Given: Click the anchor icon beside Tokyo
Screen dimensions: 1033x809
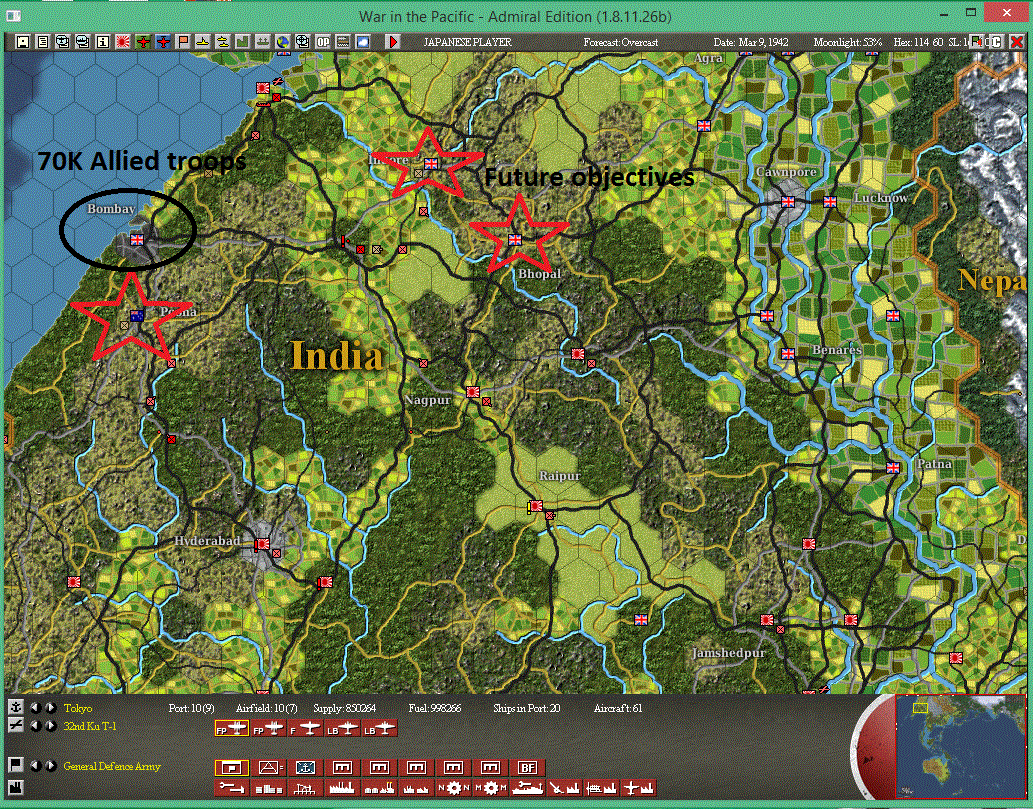Looking at the screenshot, I should click(15, 708).
